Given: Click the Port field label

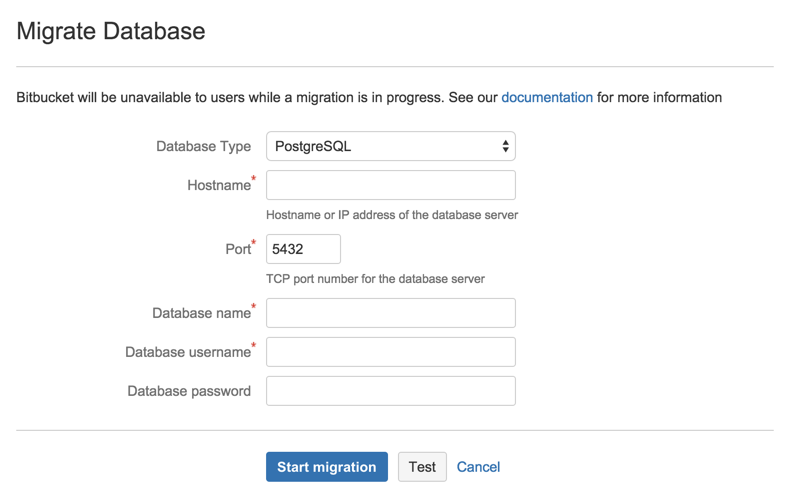Looking at the screenshot, I should pos(238,249).
